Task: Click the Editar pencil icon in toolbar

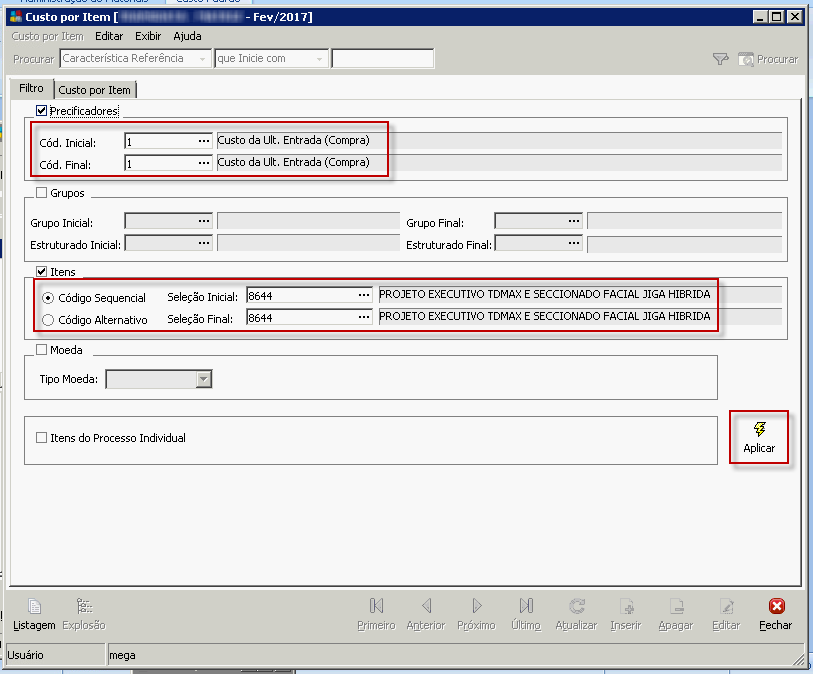Action: [x=726, y=606]
